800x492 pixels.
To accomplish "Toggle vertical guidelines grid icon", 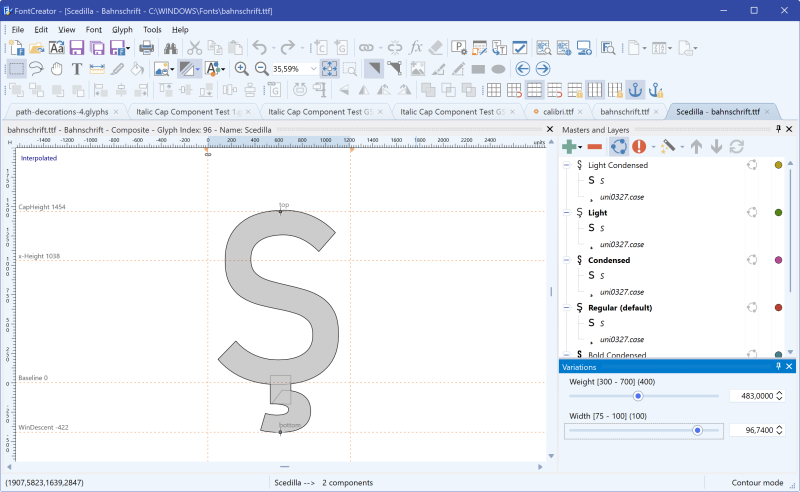I will click(595, 90).
